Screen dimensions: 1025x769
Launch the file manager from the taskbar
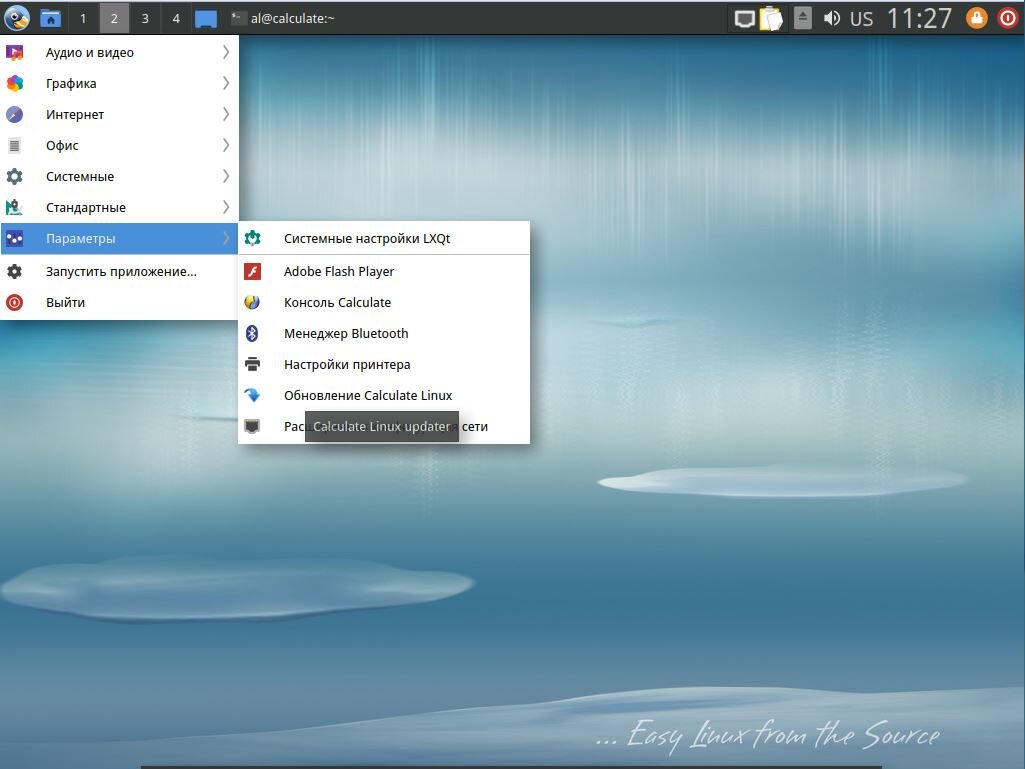[x=49, y=17]
